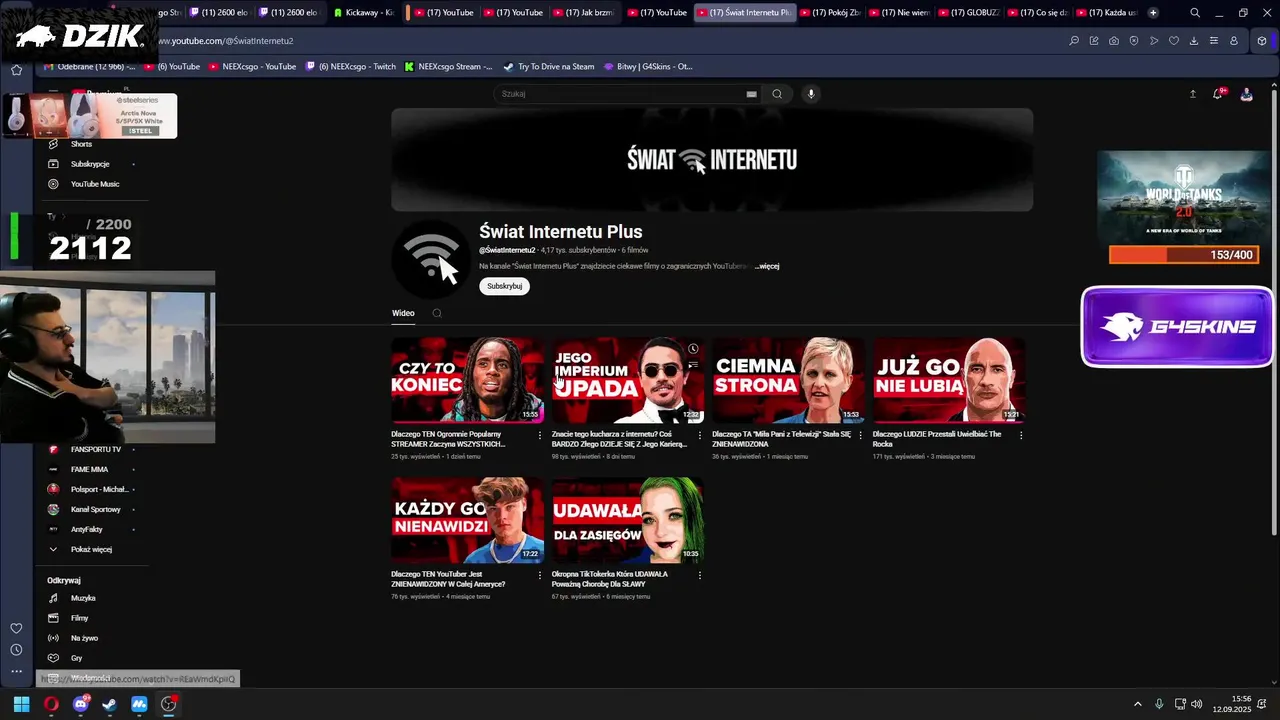Click the Opera tab search magnifier

click(x=1195, y=13)
